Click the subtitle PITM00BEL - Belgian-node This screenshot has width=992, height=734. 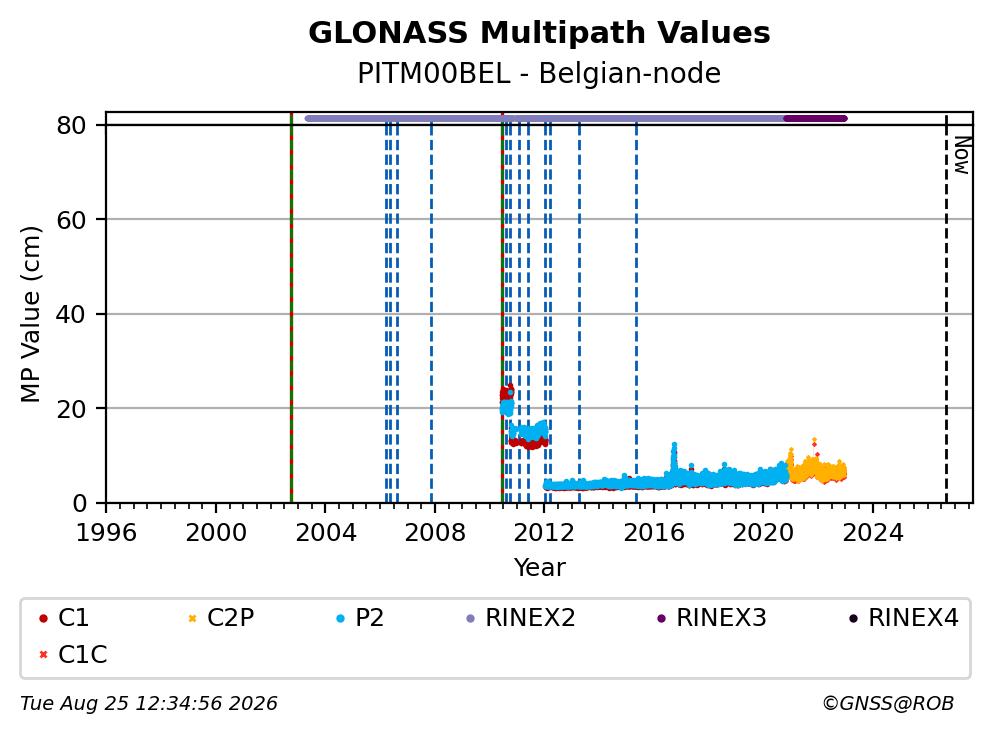(x=539, y=73)
